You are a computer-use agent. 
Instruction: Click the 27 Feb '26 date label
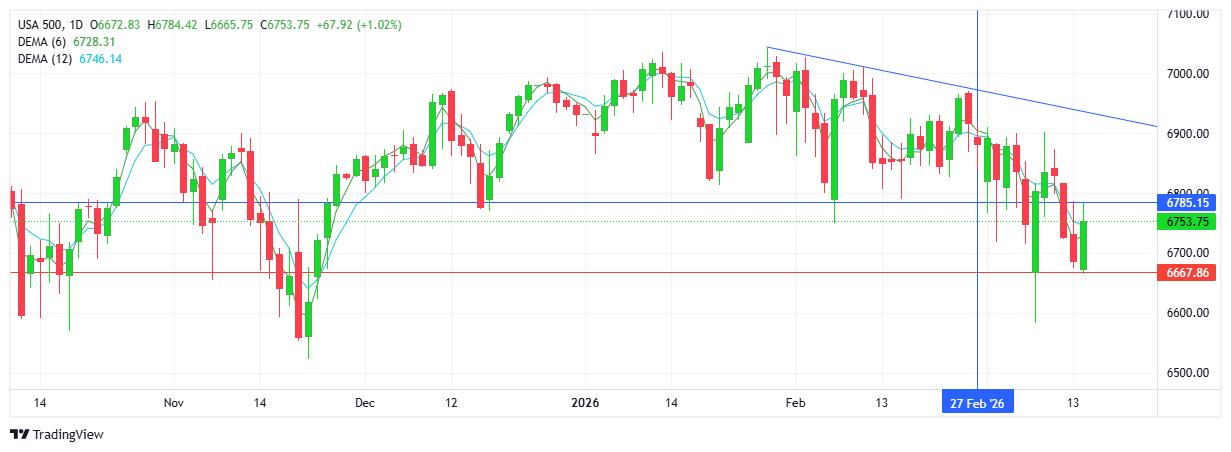977,403
